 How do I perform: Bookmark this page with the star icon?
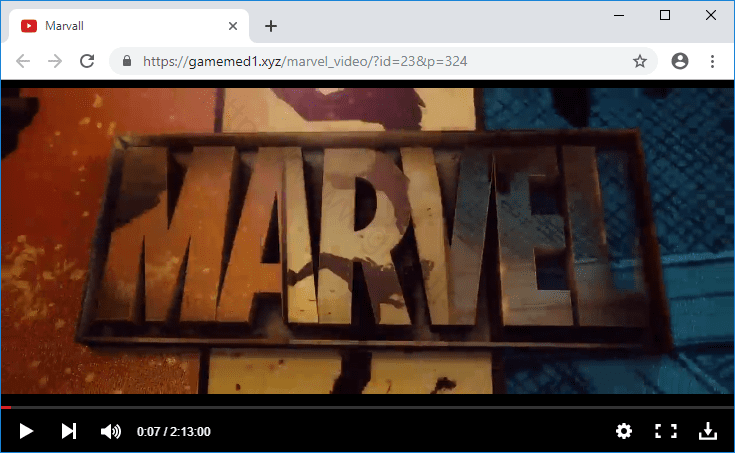[x=640, y=61]
